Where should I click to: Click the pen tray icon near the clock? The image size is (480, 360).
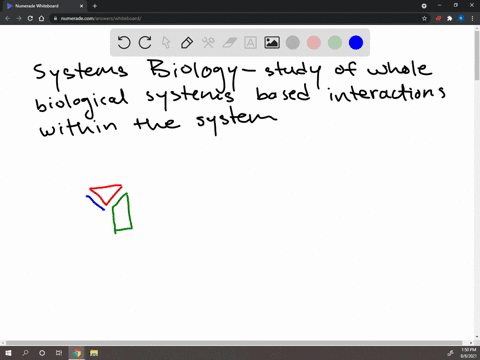pyautogui.click(x=450, y=353)
